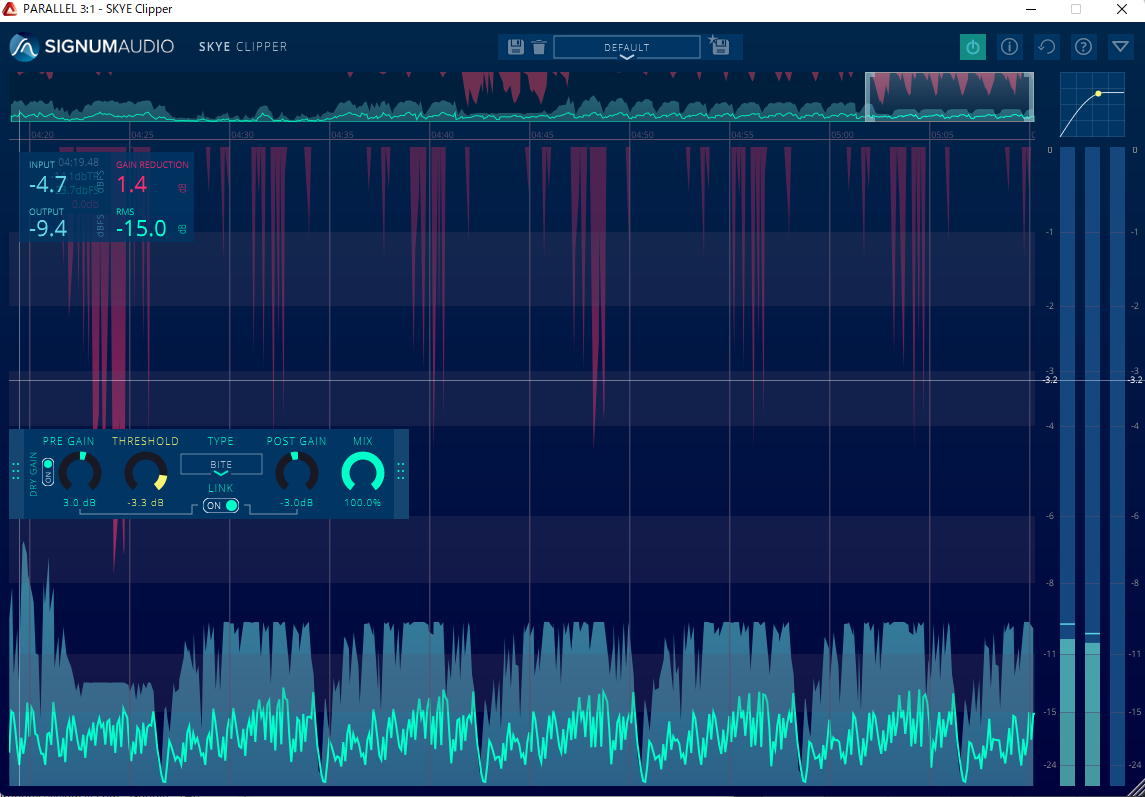Open the DEFAULT preset dropdown
This screenshot has height=797, width=1145.
[627, 47]
